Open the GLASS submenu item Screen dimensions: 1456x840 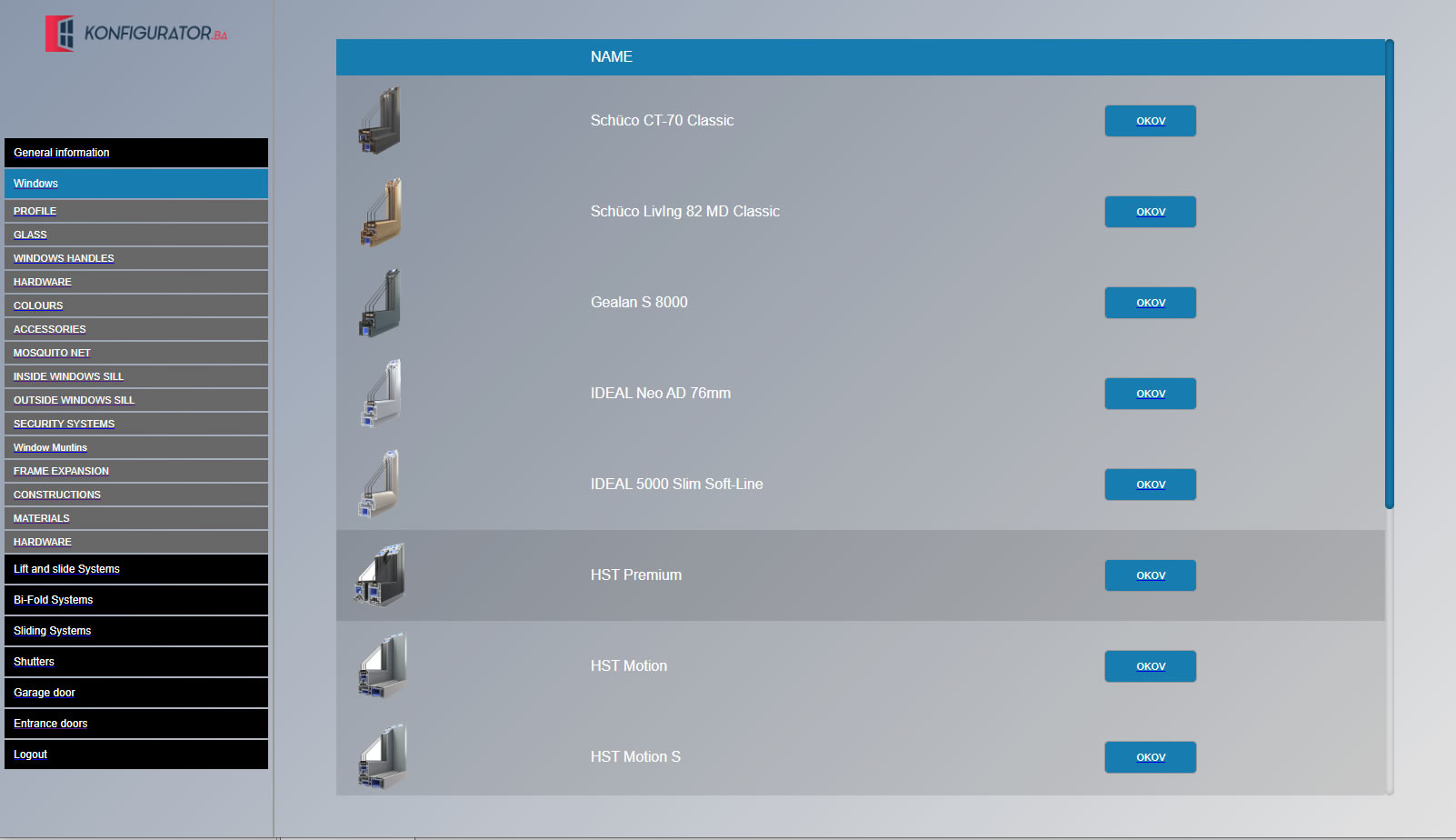coord(136,235)
